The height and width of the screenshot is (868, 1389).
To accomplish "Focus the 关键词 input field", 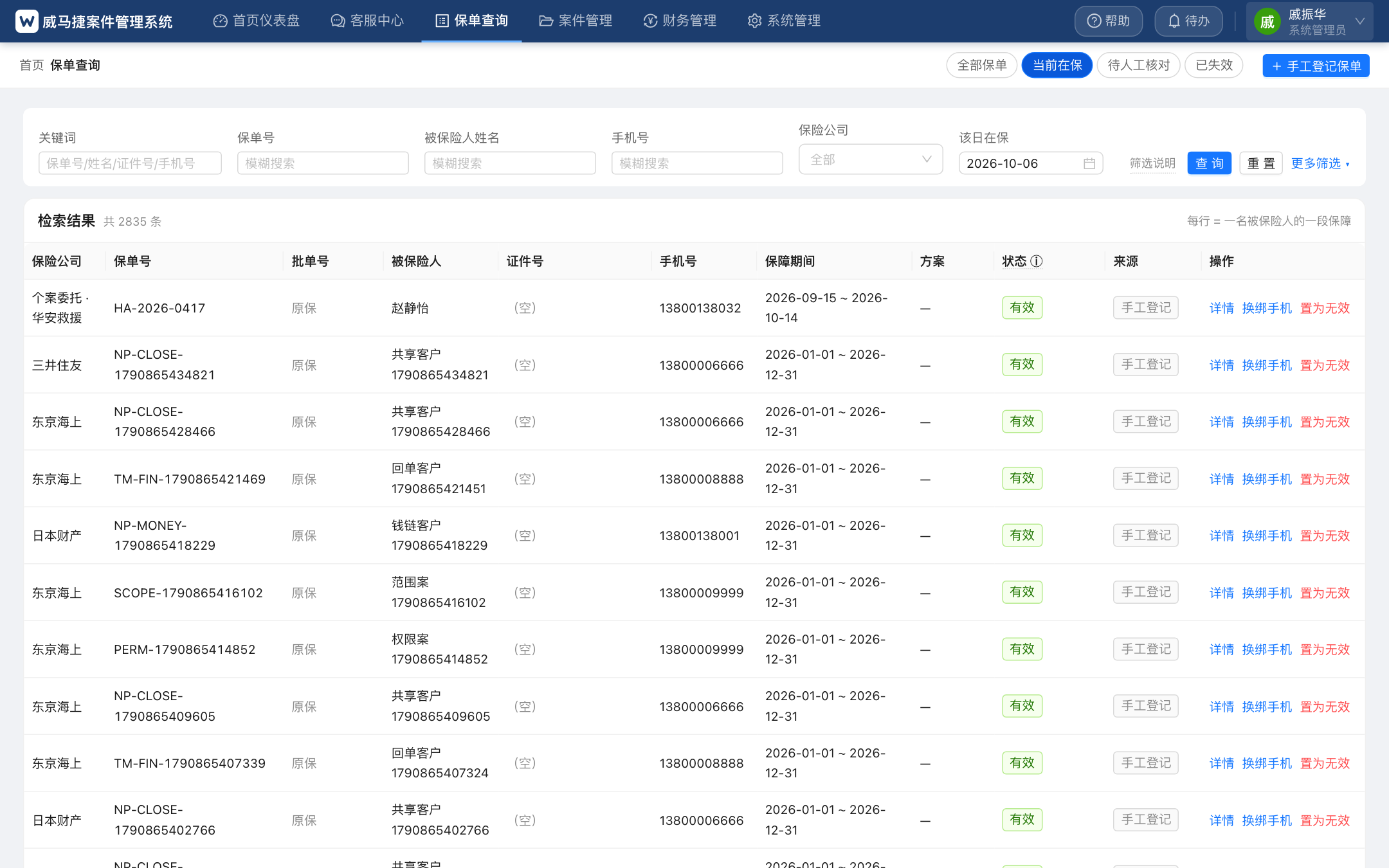I will click(x=130, y=163).
